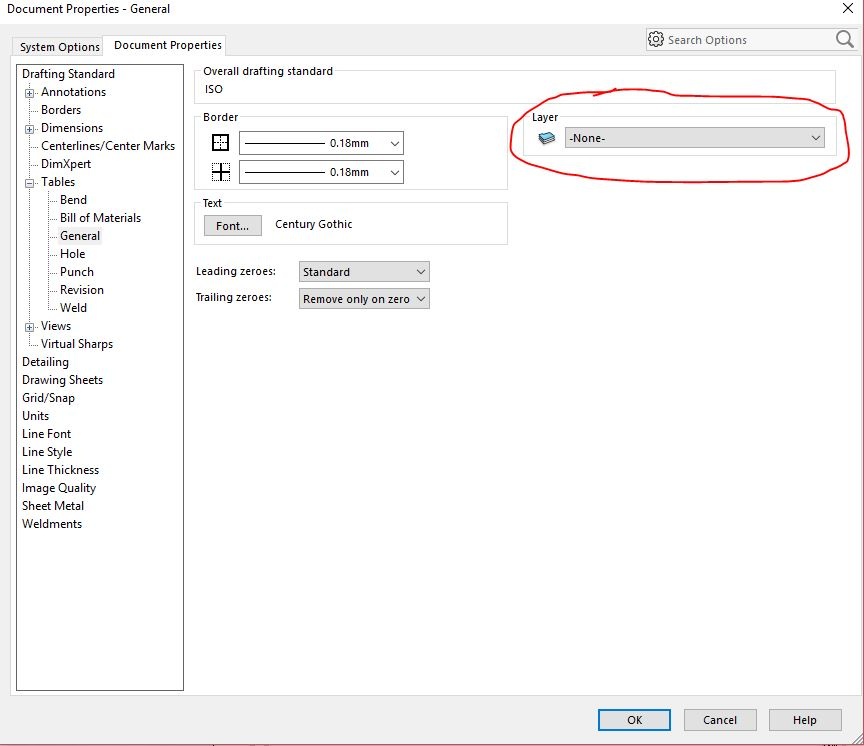
Task: Select Views in the tree
Action: pos(56,326)
